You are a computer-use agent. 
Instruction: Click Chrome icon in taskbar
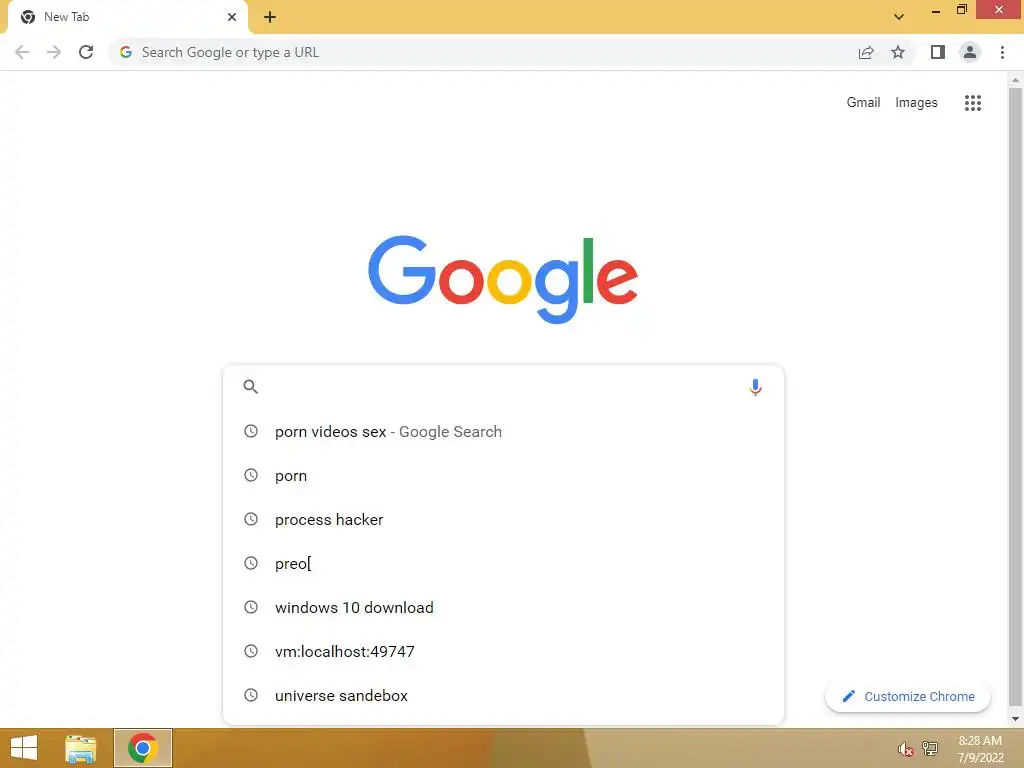142,748
